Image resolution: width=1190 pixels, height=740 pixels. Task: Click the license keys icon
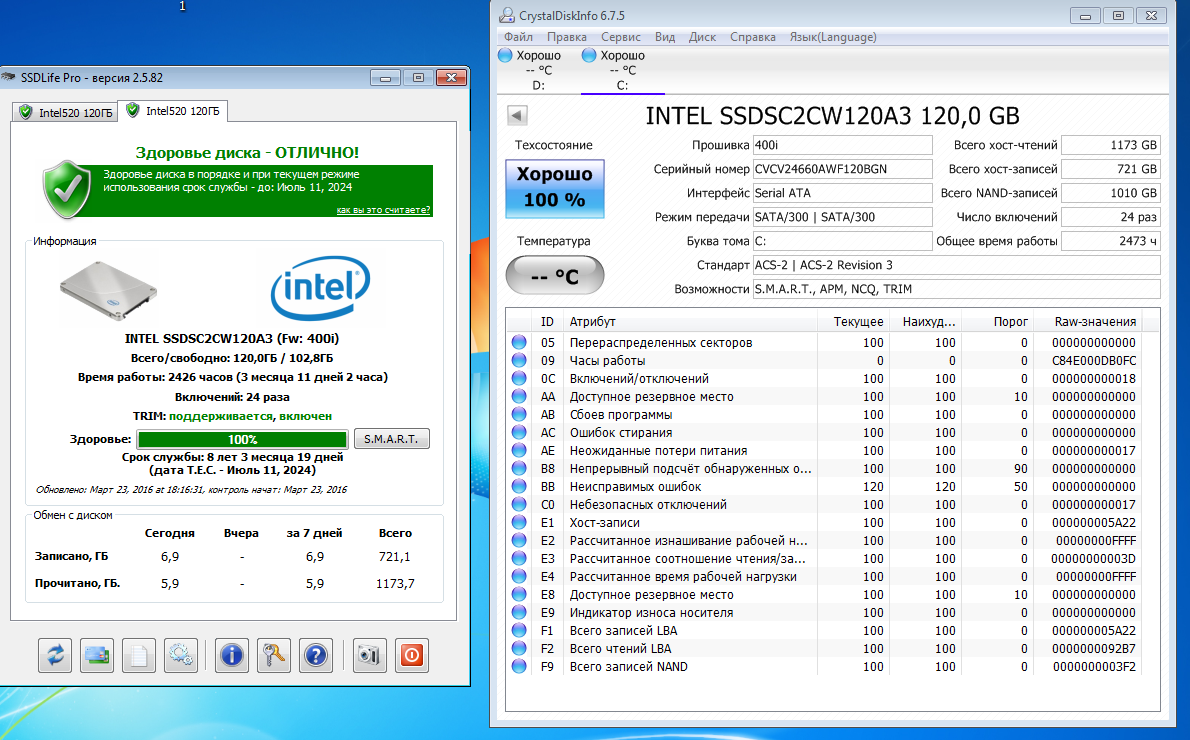point(273,656)
